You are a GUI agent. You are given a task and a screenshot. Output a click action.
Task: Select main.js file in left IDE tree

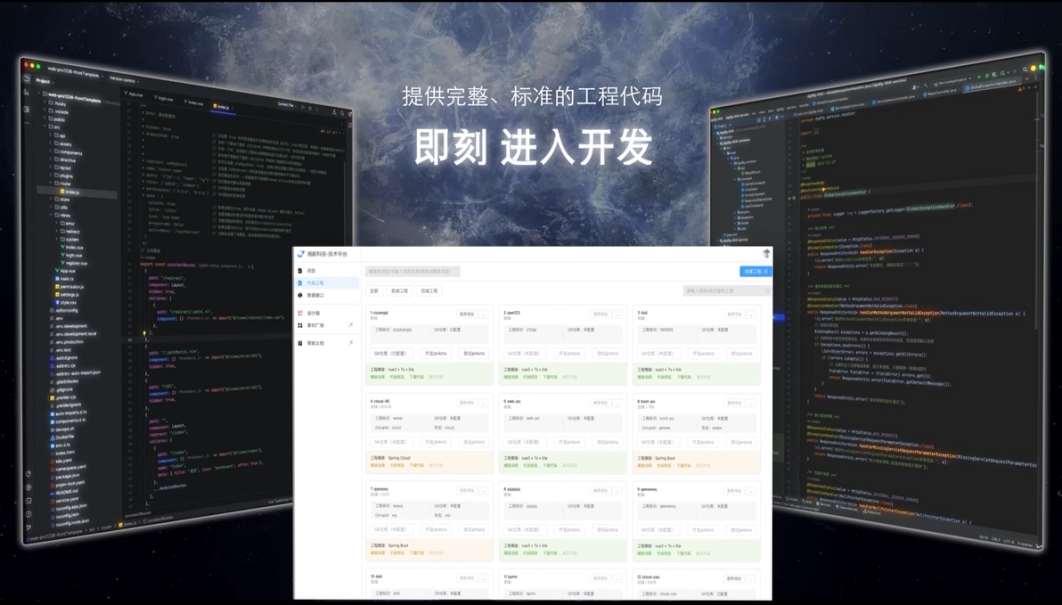coord(66,278)
